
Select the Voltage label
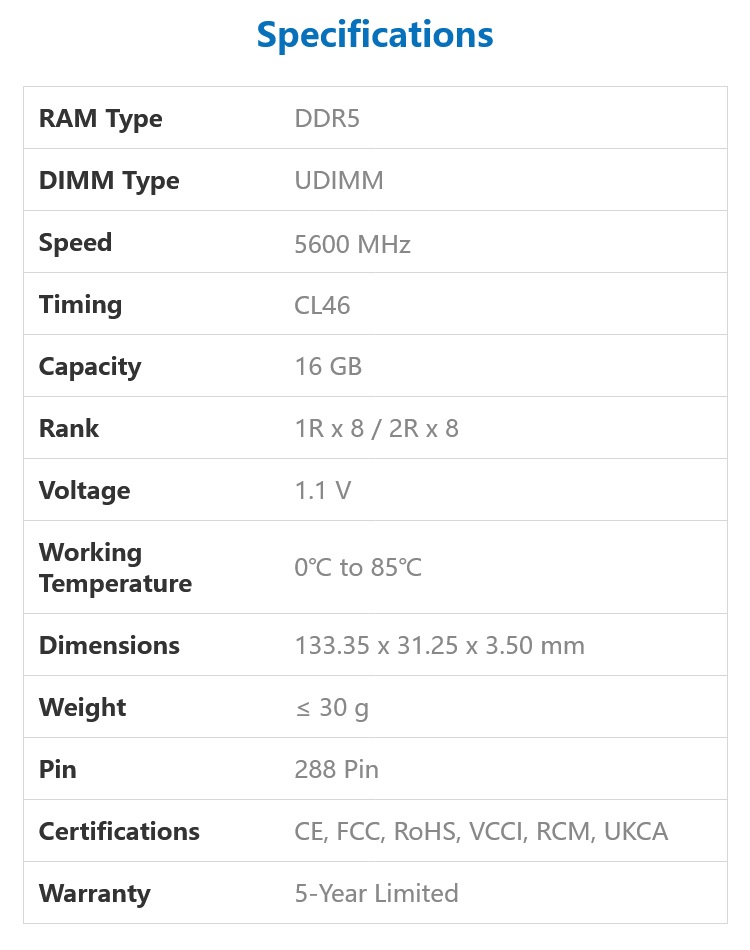[x=85, y=491]
